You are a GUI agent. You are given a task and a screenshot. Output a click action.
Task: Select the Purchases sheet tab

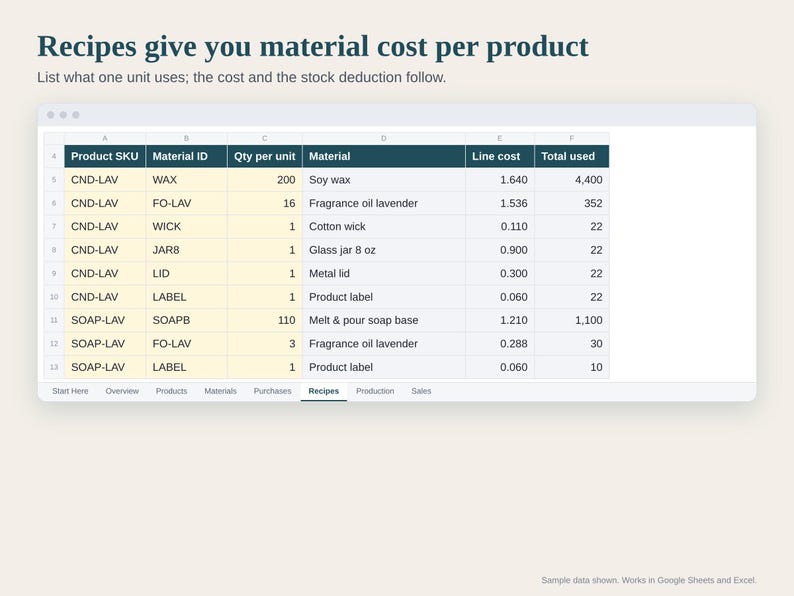[x=272, y=391]
